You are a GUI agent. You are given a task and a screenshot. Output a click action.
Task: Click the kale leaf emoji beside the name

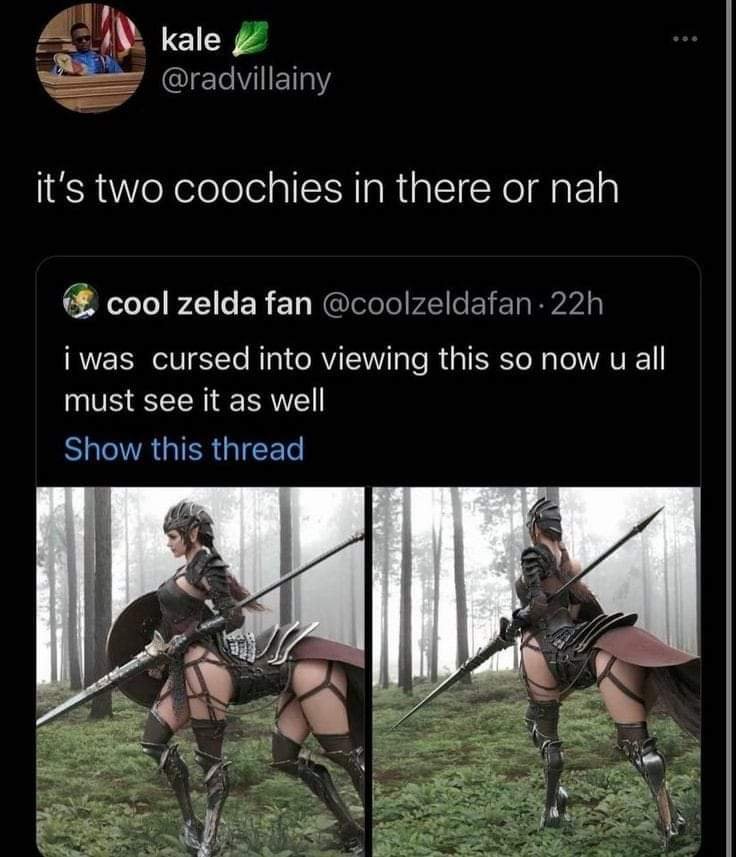click(251, 39)
